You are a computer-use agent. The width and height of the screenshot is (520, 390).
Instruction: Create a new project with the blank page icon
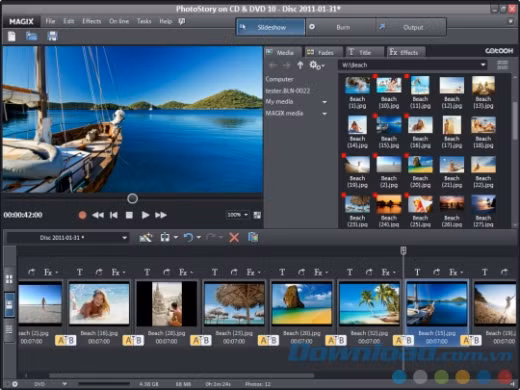click(12, 36)
